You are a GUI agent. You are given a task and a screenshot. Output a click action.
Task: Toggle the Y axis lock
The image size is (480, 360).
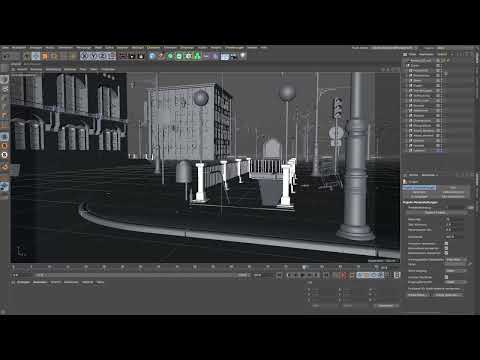(94, 56)
